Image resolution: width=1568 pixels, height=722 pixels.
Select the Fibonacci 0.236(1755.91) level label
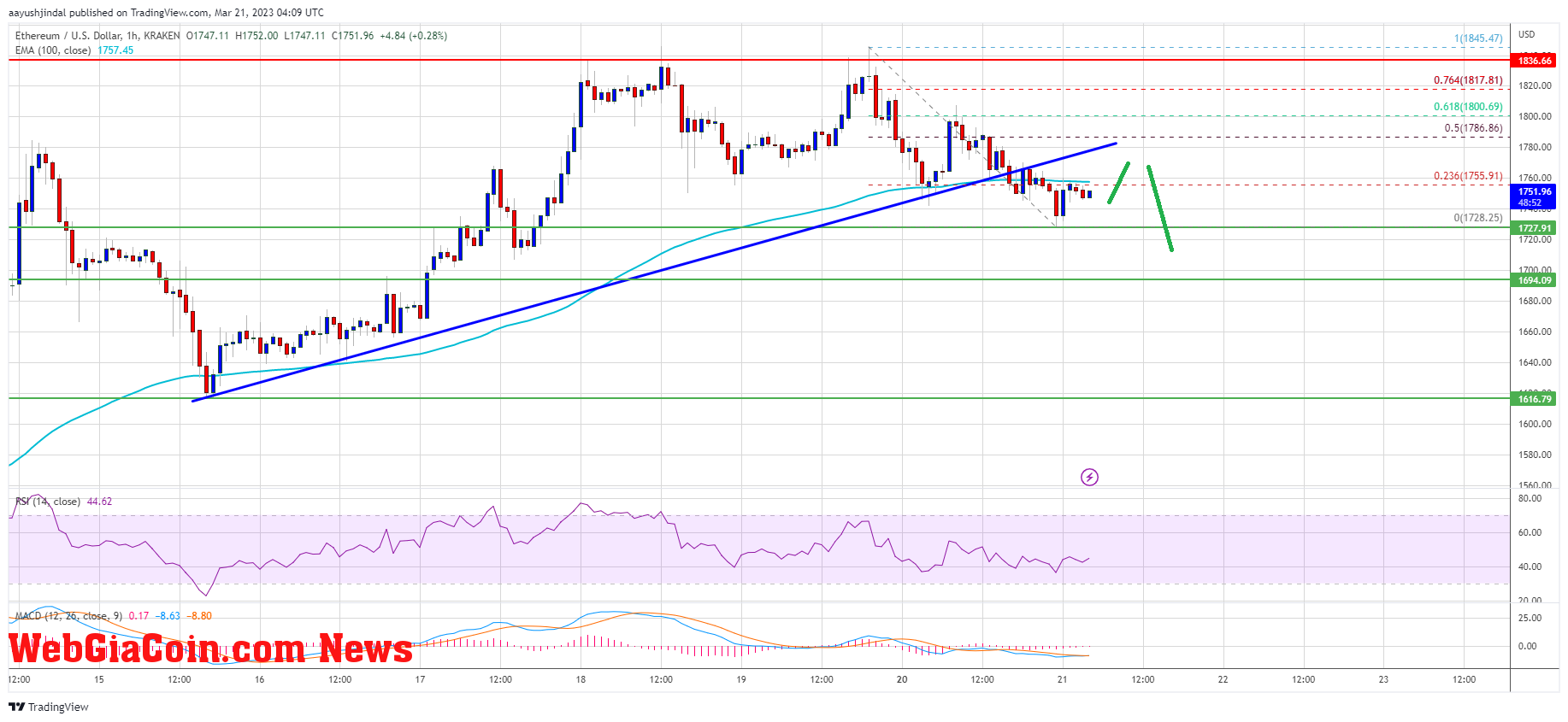pyautogui.click(x=1468, y=176)
